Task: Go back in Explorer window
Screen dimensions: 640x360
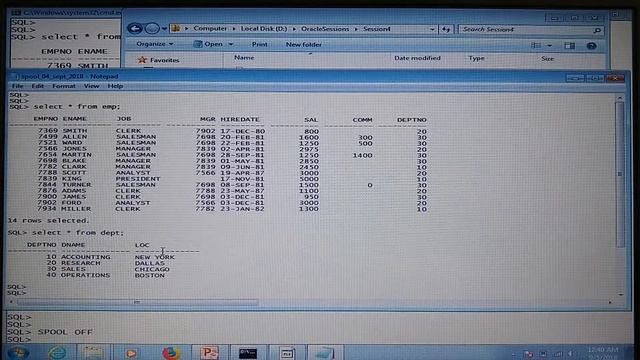Action: pyautogui.click(x=135, y=29)
